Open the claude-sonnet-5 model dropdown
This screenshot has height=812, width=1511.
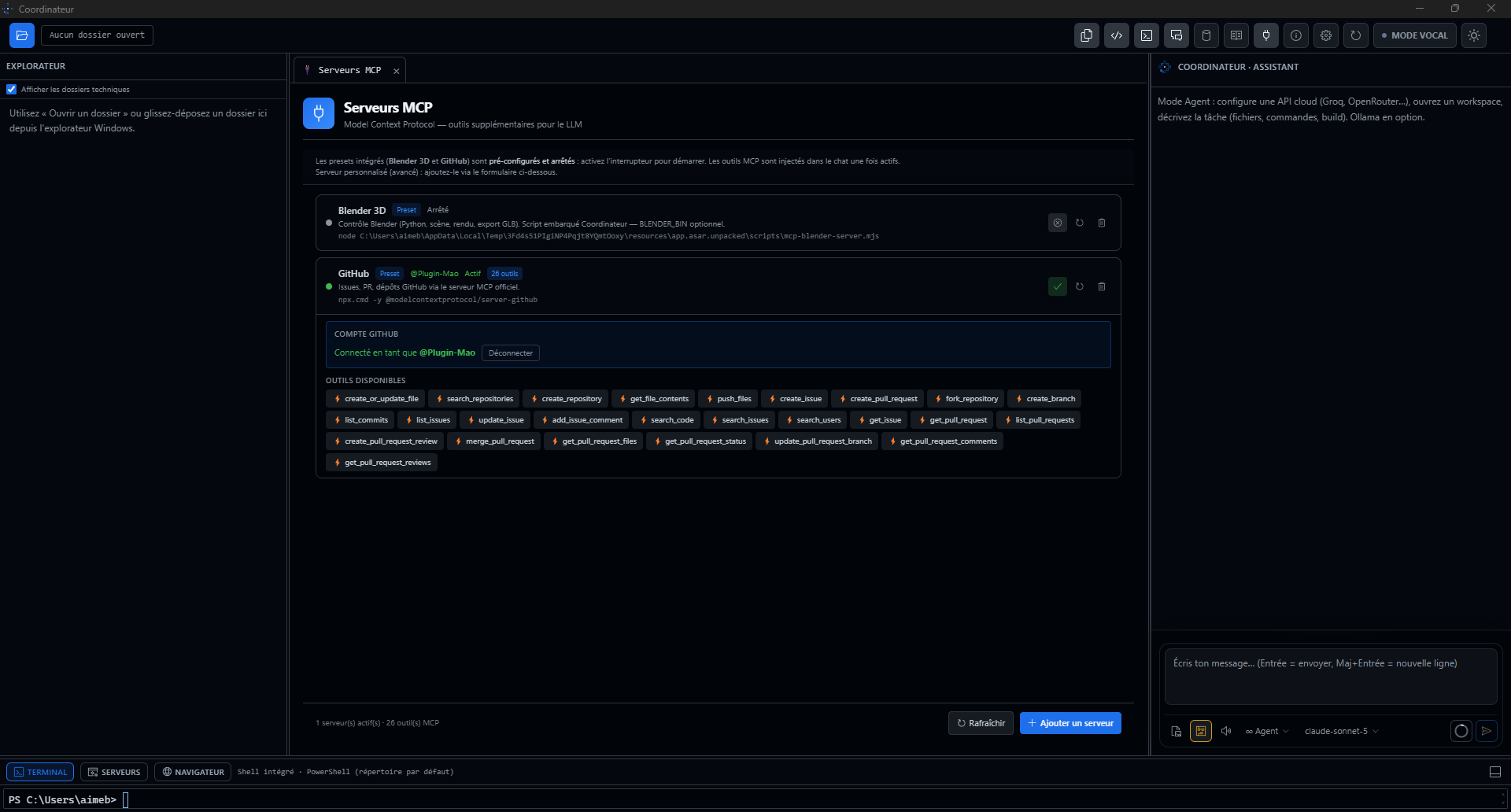point(1341,731)
